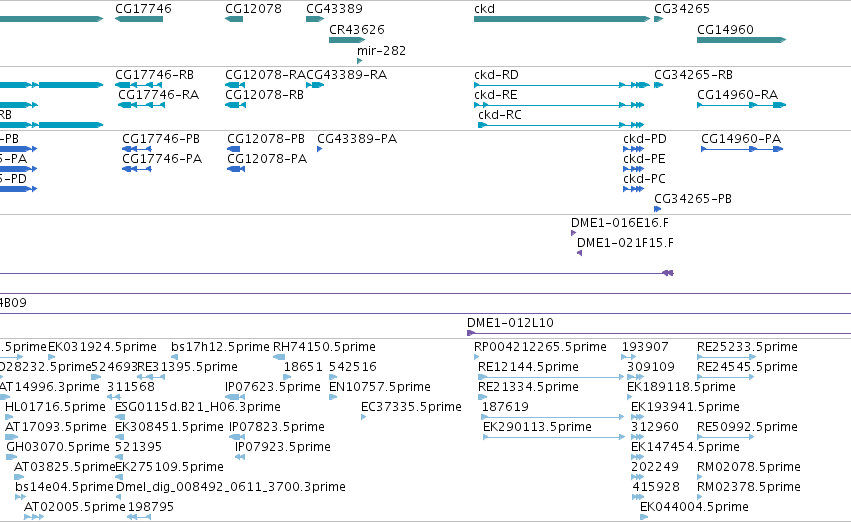The height and width of the screenshot is (522, 851).
Task: Click the CG14960 gene bar
Action: click(741, 40)
